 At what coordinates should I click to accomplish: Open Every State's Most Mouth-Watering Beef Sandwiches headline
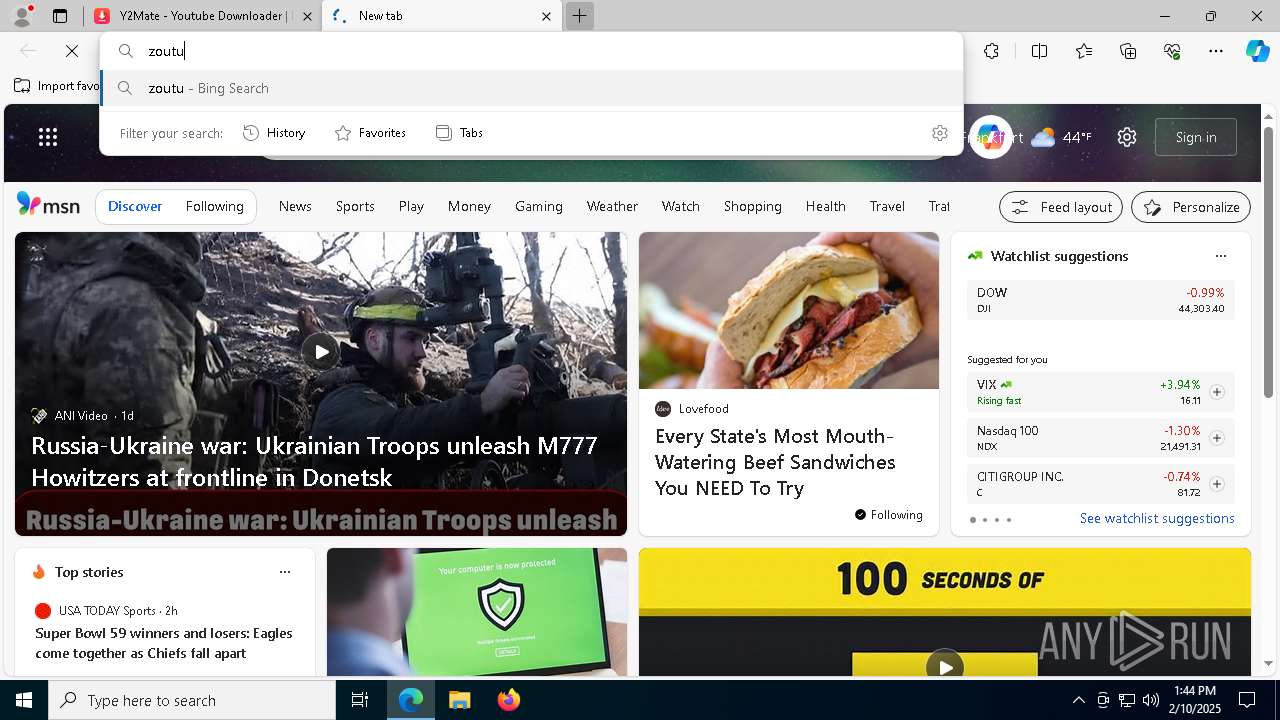pos(775,462)
